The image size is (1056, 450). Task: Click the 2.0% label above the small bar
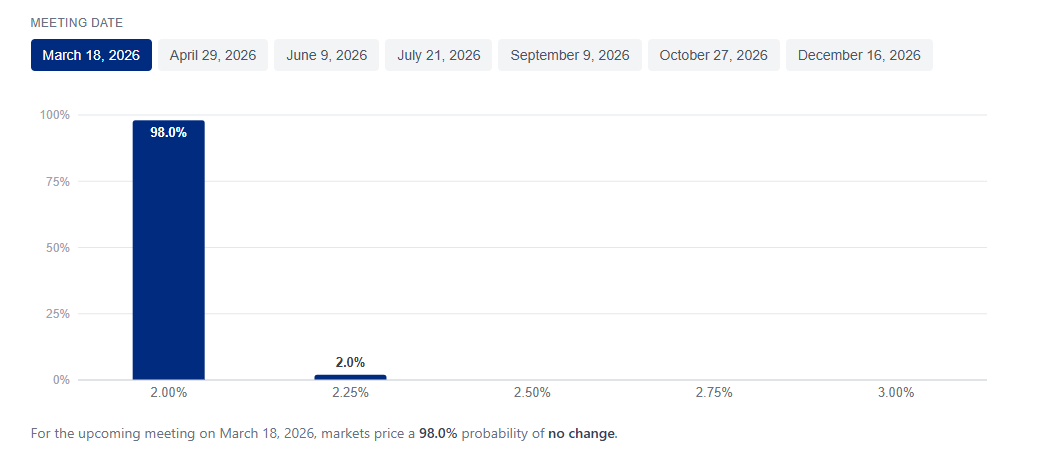(350, 363)
